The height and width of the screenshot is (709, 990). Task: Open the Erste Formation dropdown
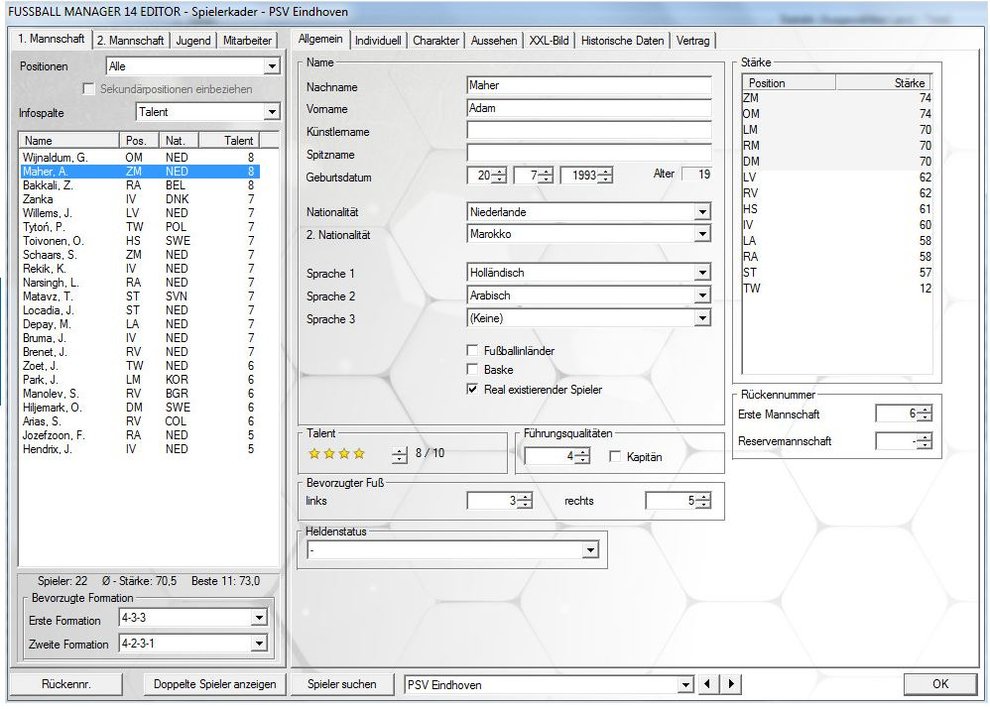[x=259, y=617]
